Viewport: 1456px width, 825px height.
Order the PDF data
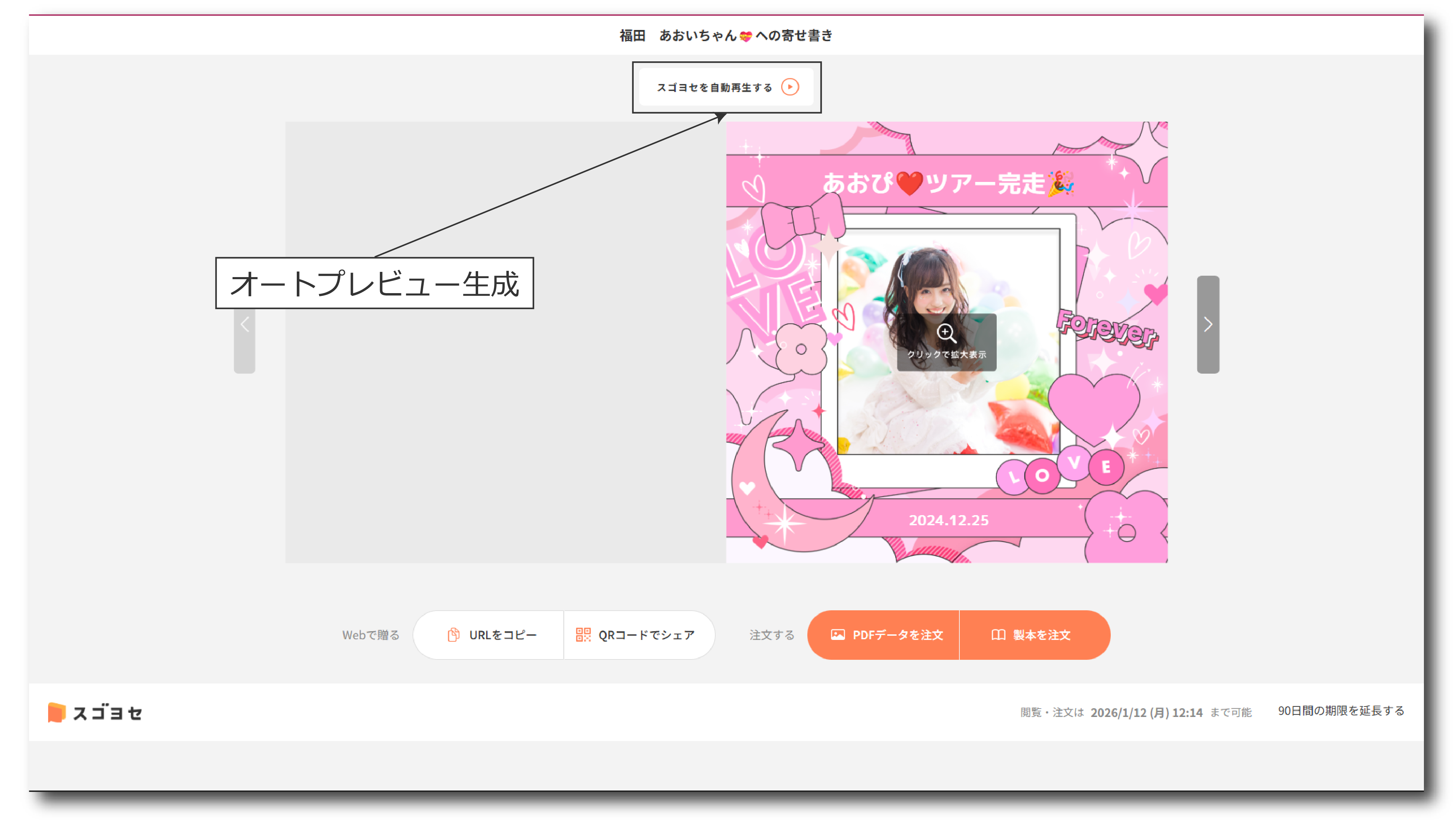(884, 635)
